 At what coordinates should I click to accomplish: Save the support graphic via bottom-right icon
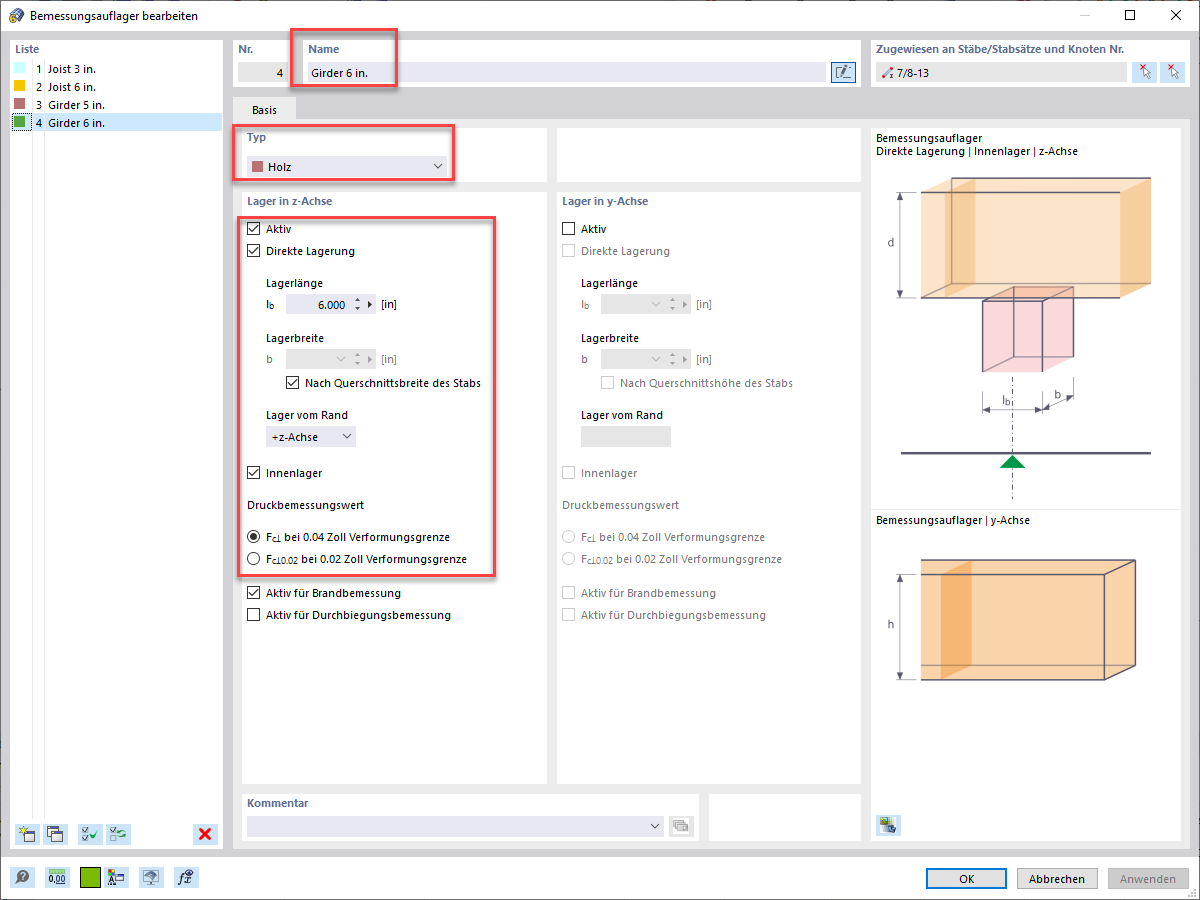(888, 825)
